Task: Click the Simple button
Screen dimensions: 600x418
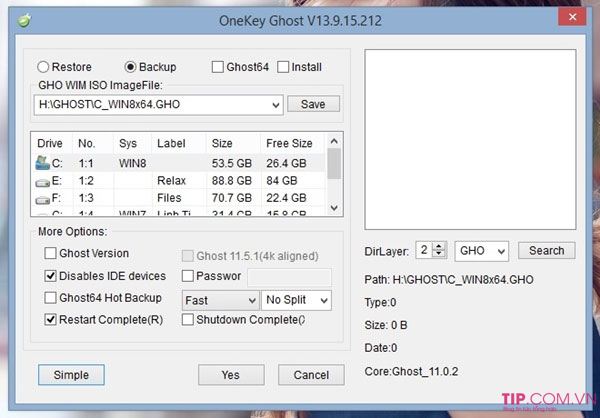Action: 71,375
